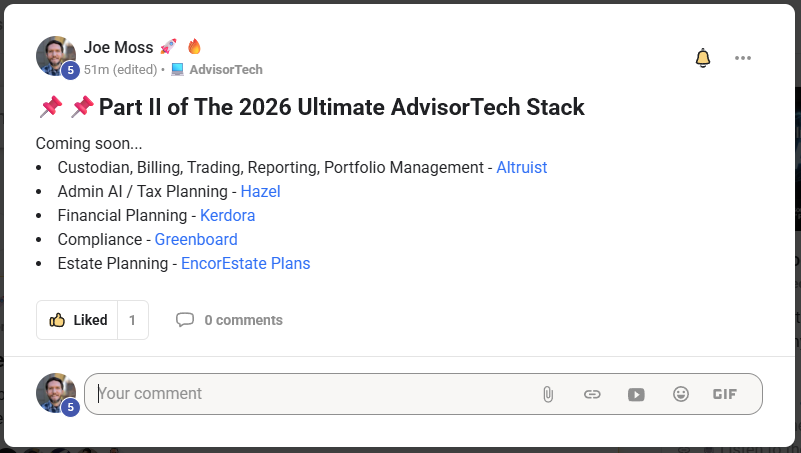Add a video with the play icon

[x=636, y=394]
